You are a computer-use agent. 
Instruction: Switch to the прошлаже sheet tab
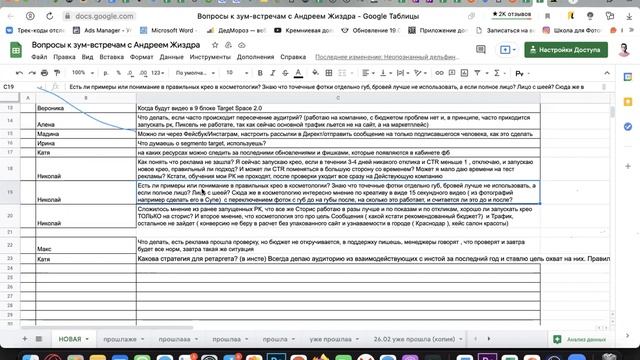[x=124, y=339]
